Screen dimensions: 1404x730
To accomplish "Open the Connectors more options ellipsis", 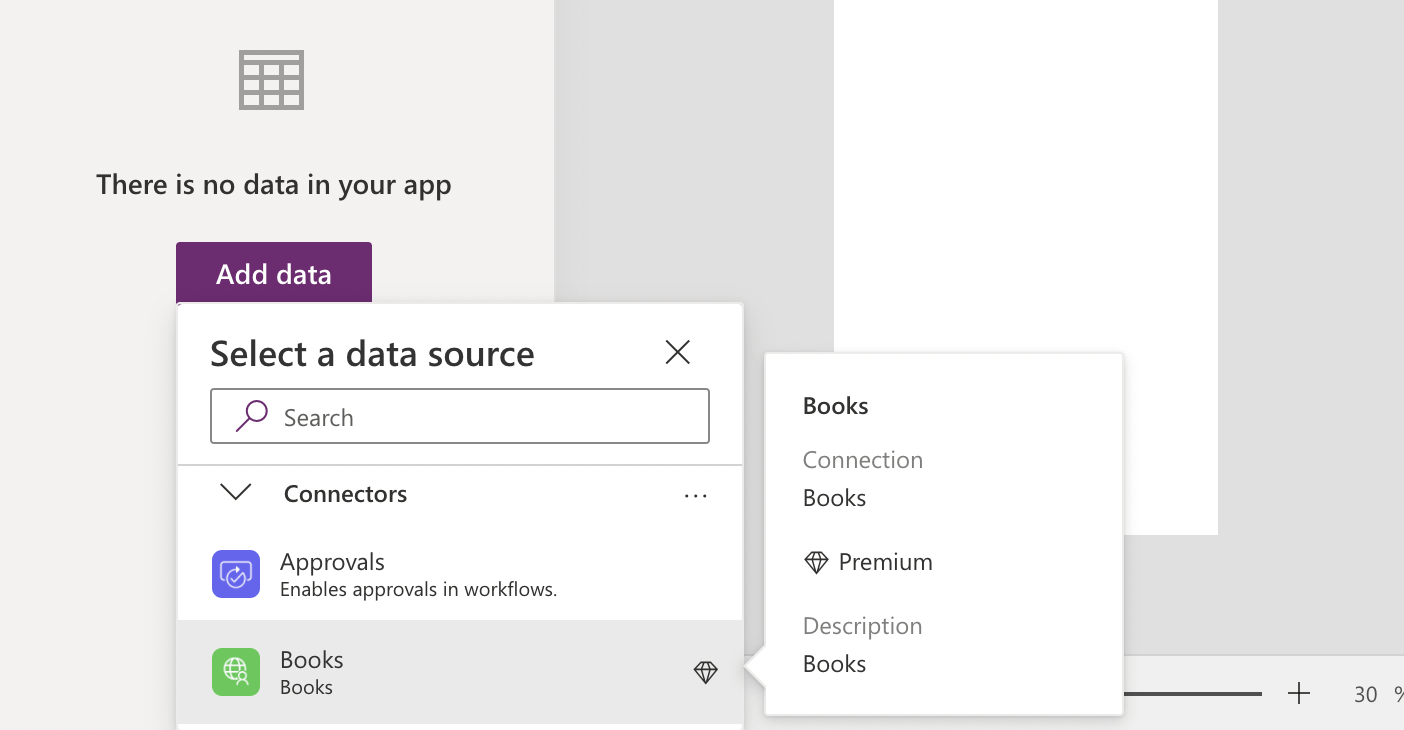I will tap(696, 495).
